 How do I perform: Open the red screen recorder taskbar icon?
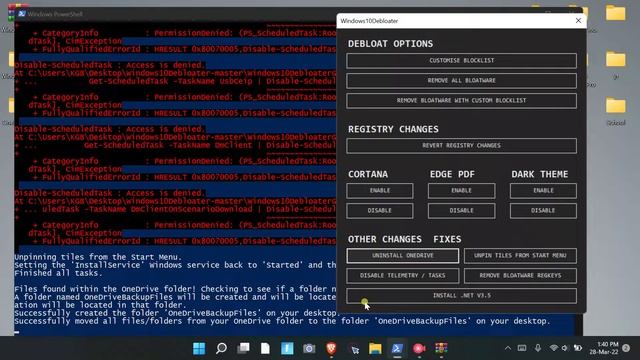click(x=419, y=348)
